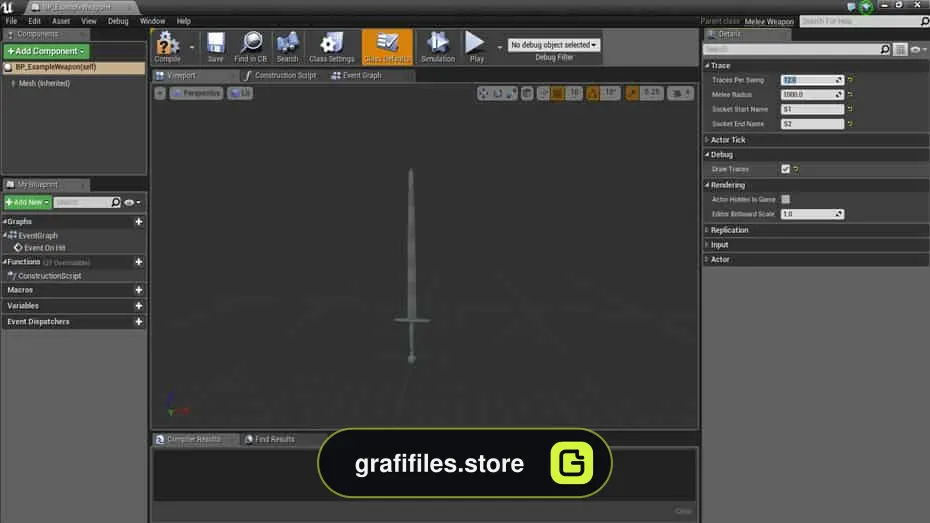The image size is (930, 523).
Task: Open the debug object filter dropdown
Action: point(554,45)
